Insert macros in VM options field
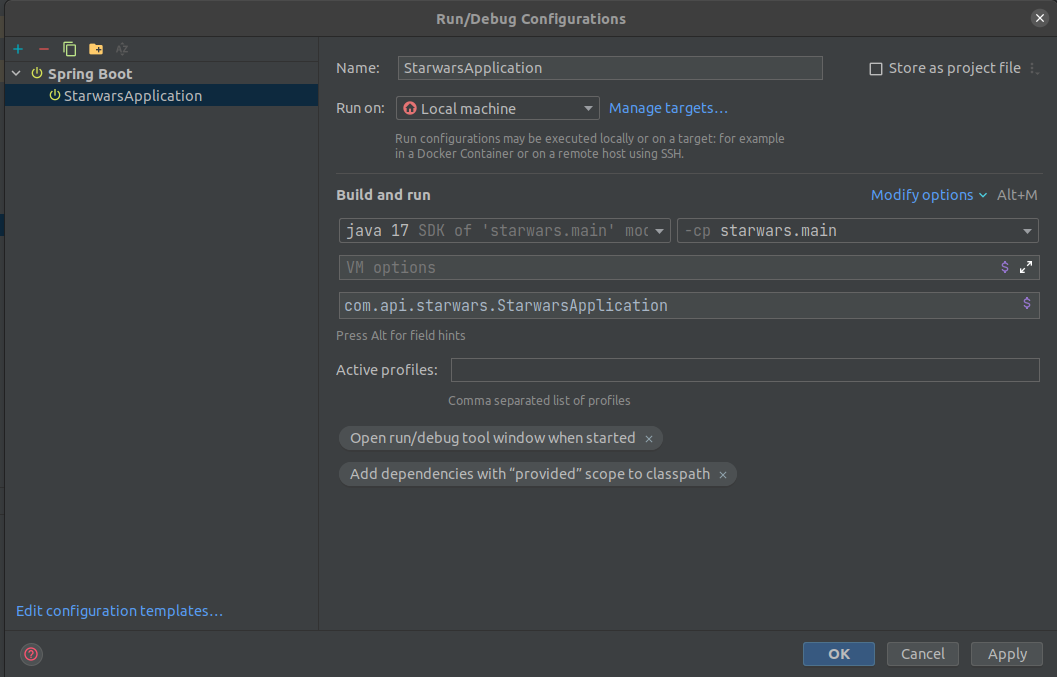This screenshot has width=1057, height=677. point(1004,267)
